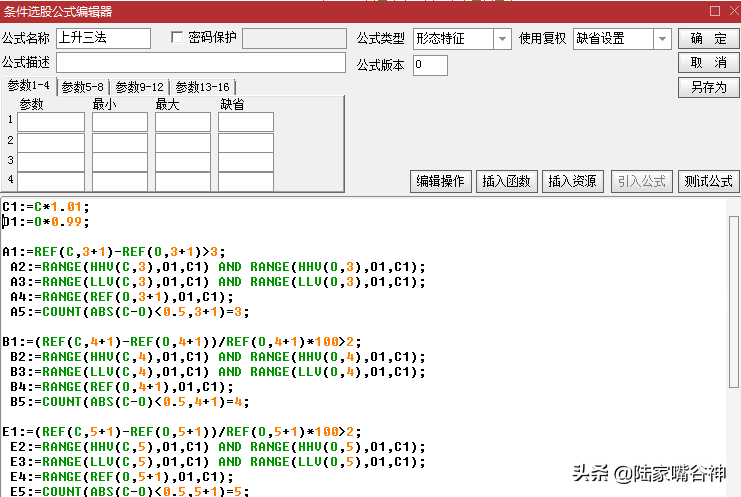The height and width of the screenshot is (497, 741).
Task: Click the 插入函数 button
Action: [506, 181]
